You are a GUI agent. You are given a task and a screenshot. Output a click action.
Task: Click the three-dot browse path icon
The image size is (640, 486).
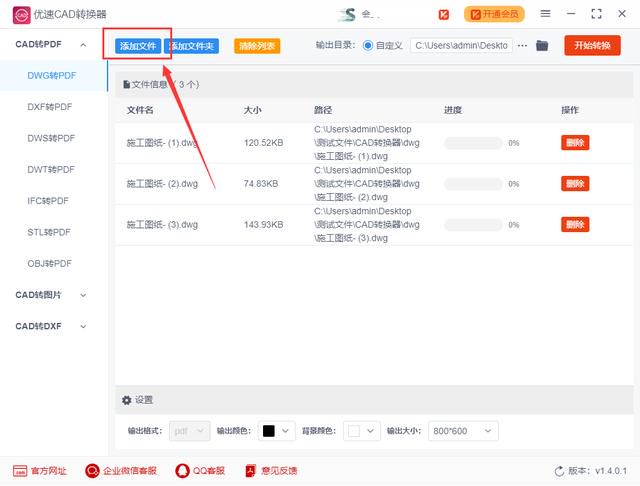(522, 46)
